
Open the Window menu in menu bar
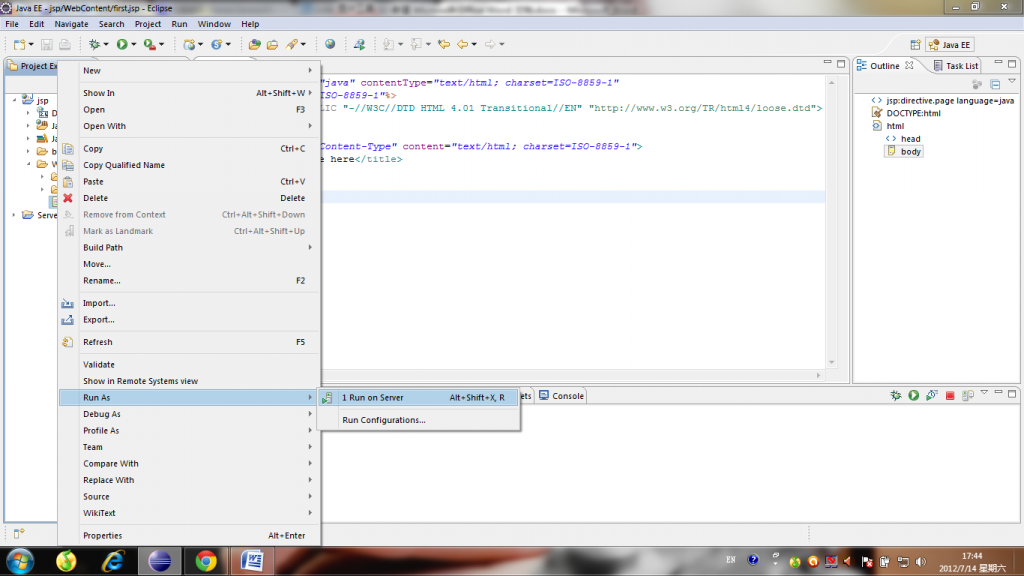[214, 24]
